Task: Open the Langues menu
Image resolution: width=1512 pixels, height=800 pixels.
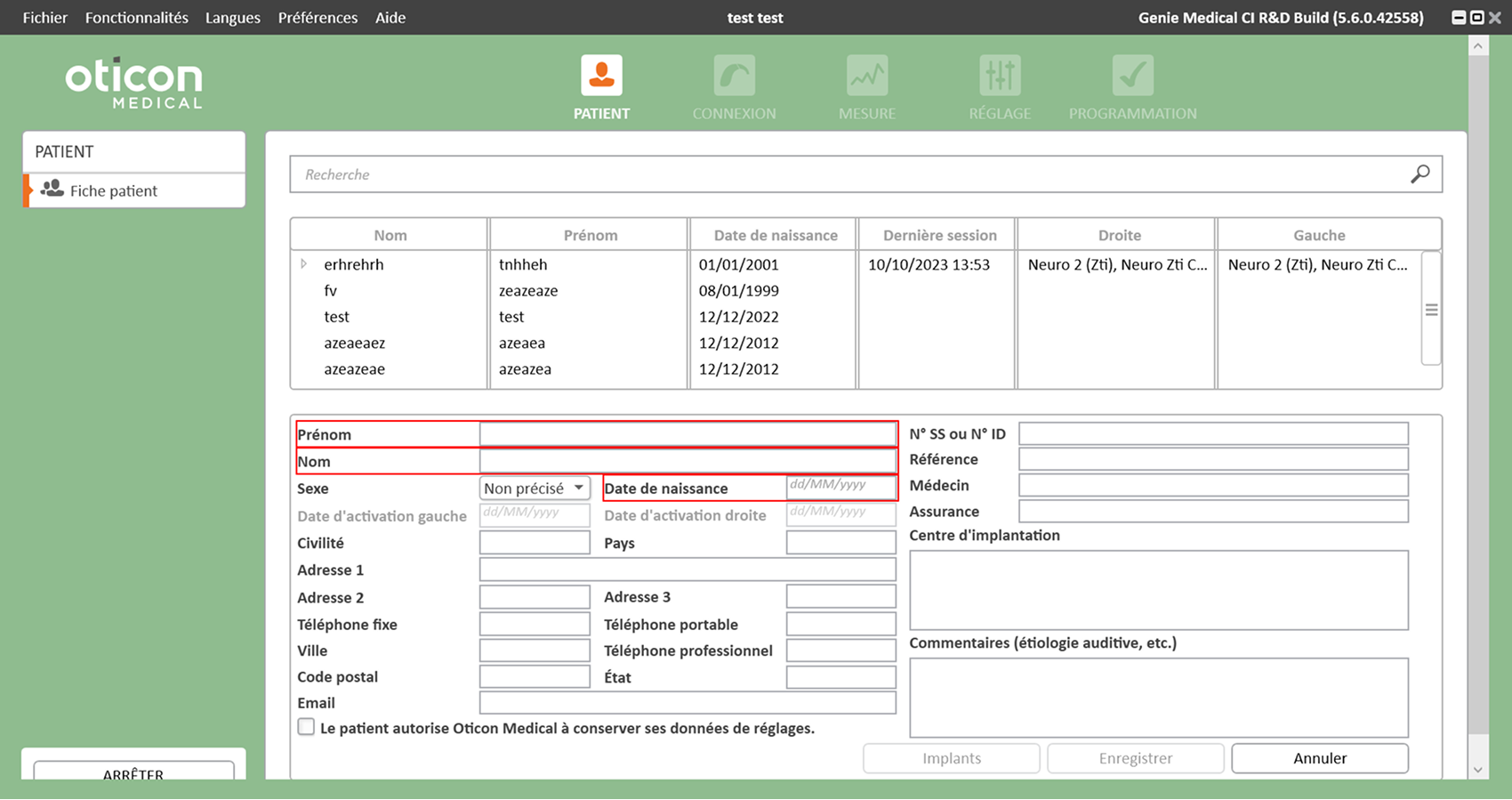Action: tap(233, 18)
